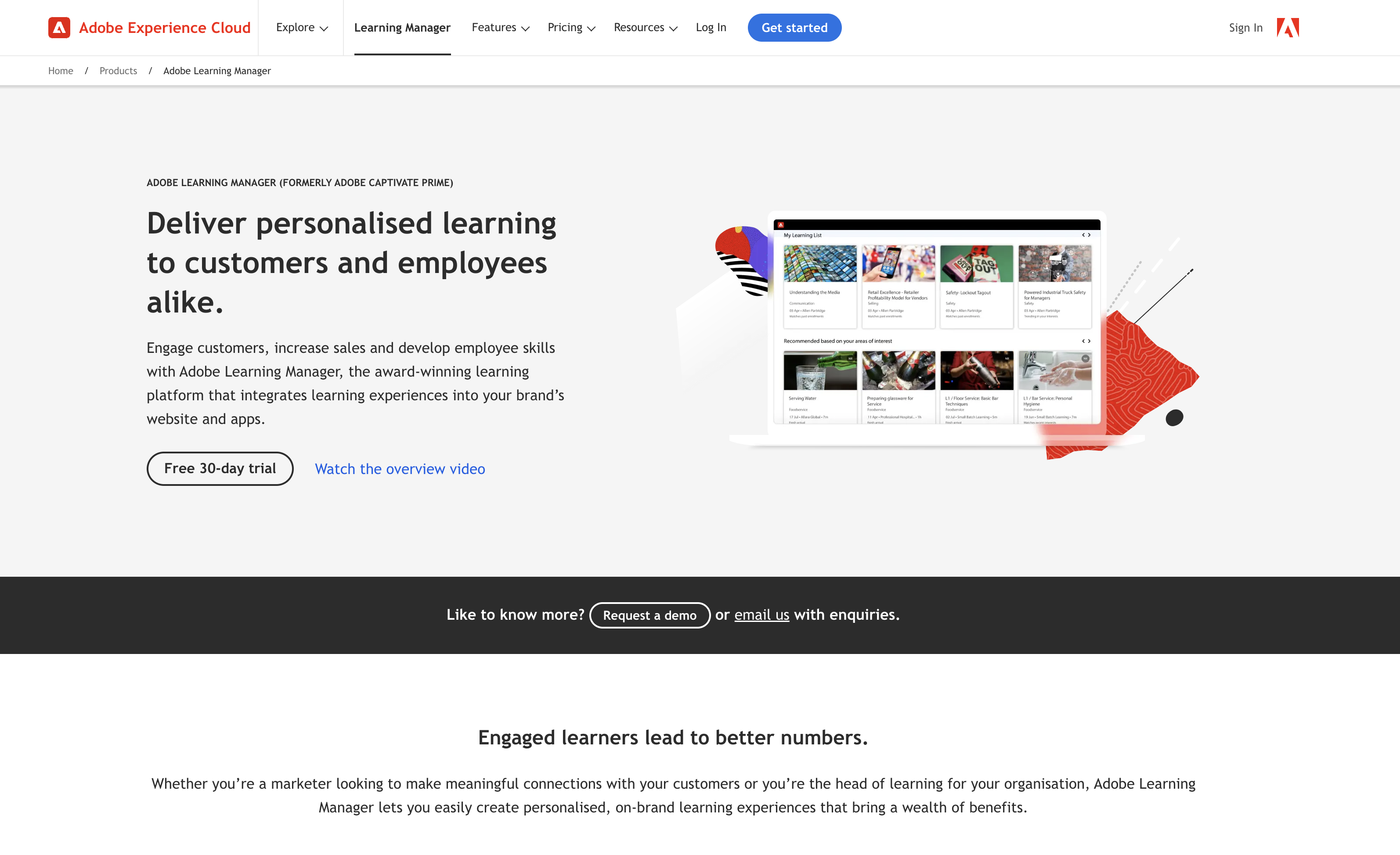The image size is (1400, 855).
Task: Open the Features dropdown
Action: 500,27
